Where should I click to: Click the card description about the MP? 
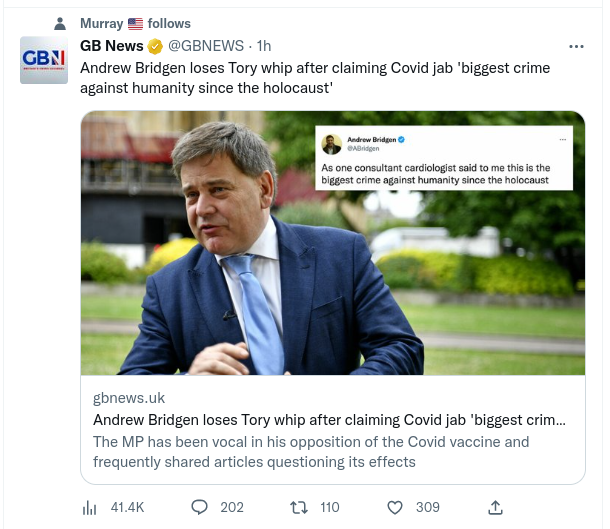[310, 452]
